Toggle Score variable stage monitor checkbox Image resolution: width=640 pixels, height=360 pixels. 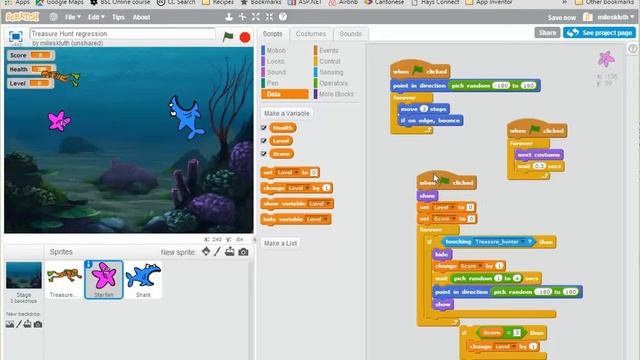pyautogui.click(x=264, y=154)
